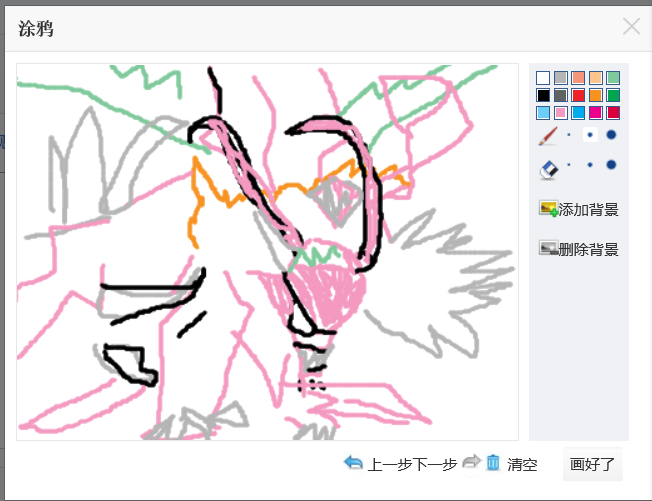Click the undo arrow icon

(x=353, y=462)
